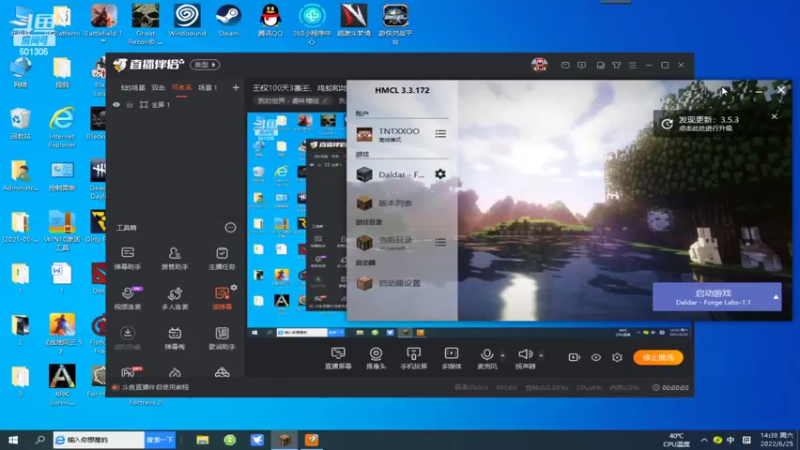The width and height of the screenshot is (800, 450).
Task: Click recording camera icon near stop button
Action: (x=574, y=357)
